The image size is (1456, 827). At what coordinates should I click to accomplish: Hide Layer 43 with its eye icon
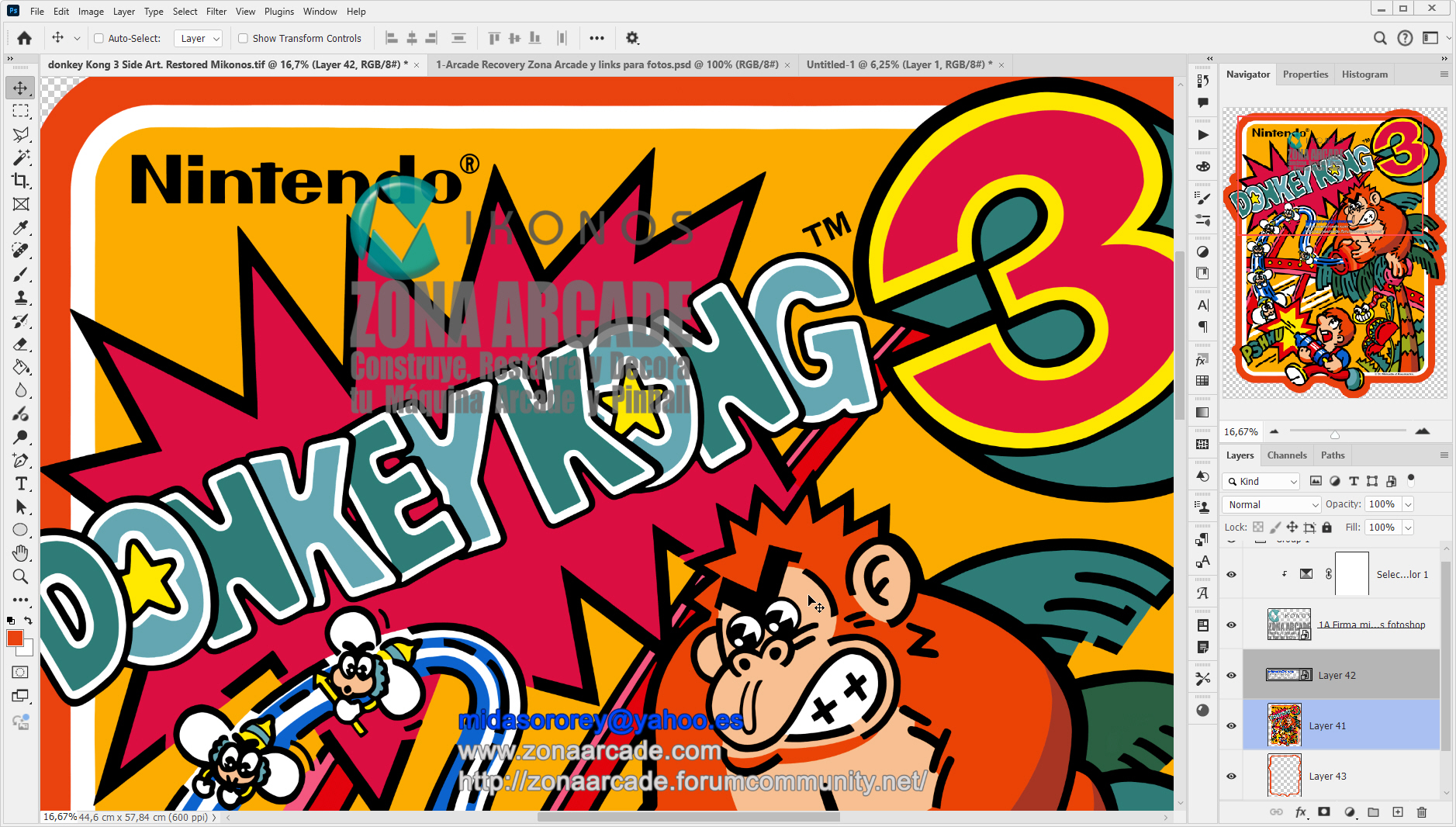[x=1231, y=776]
